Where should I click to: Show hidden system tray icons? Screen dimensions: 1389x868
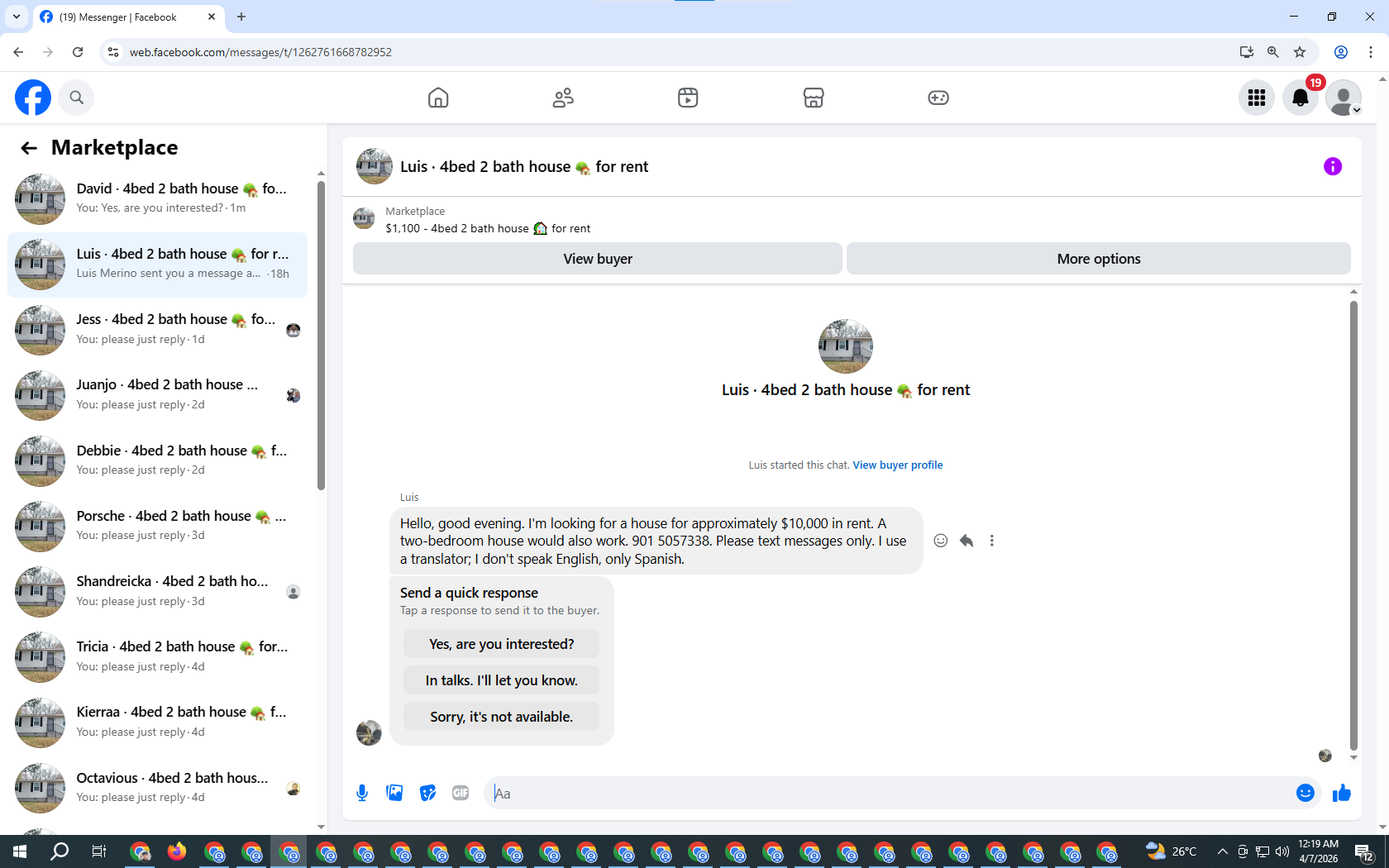pyautogui.click(x=1222, y=851)
